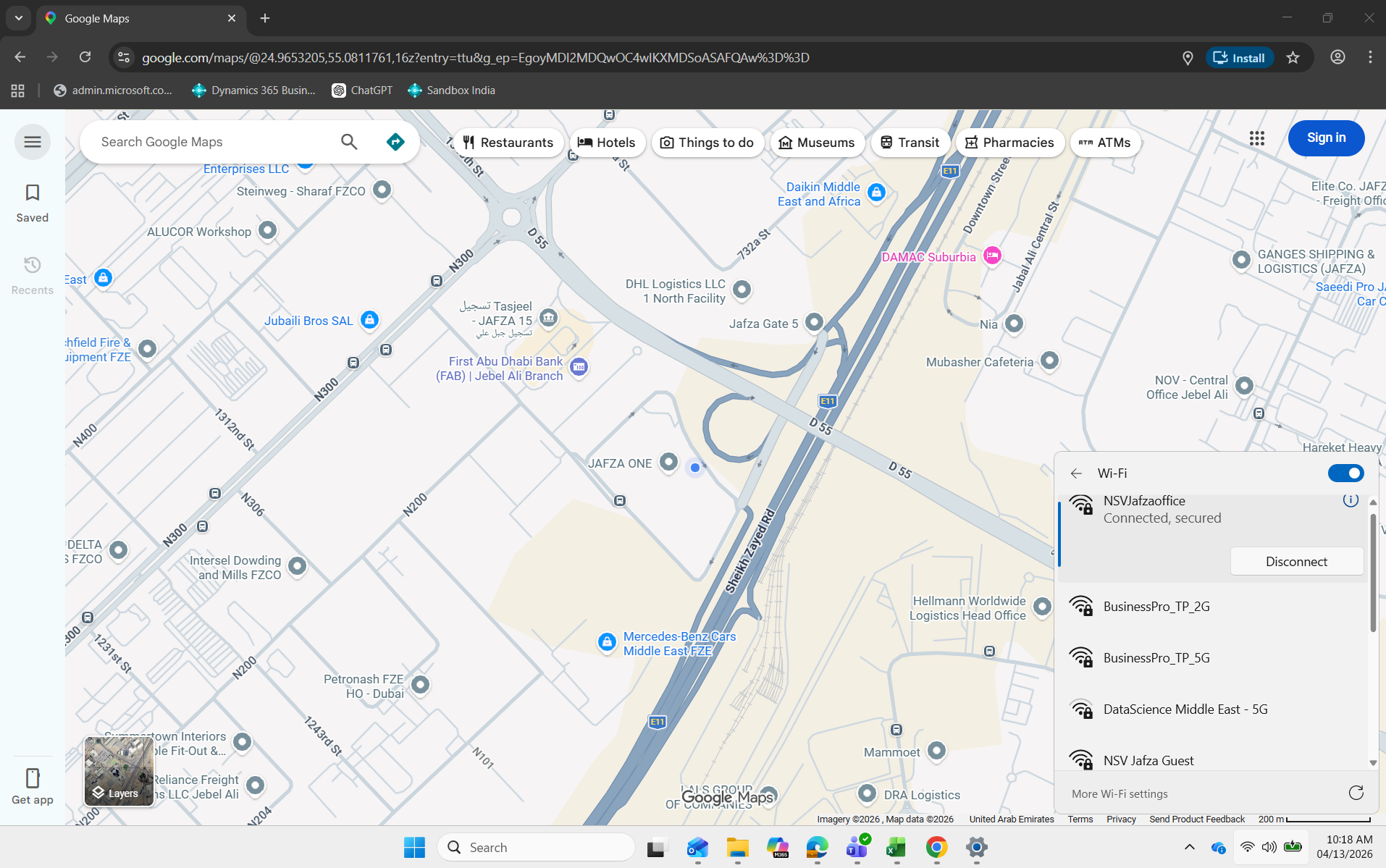Click the search magnifier icon in Maps
The image size is (1386, 868).
pos(349,142)
